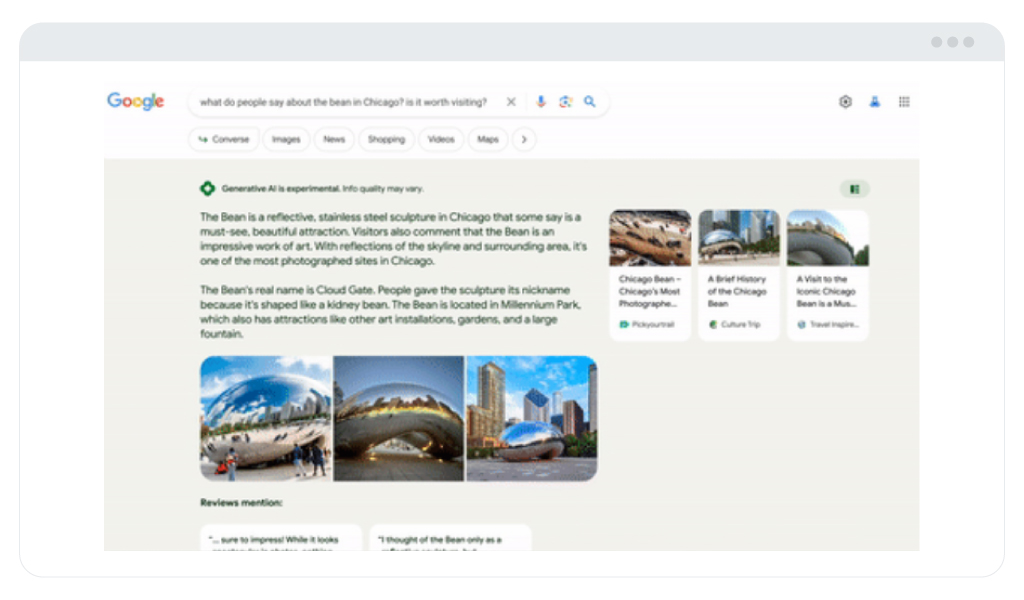Open the Google apps grid icon
The image size is (1024, 600).
click(904, 102)
